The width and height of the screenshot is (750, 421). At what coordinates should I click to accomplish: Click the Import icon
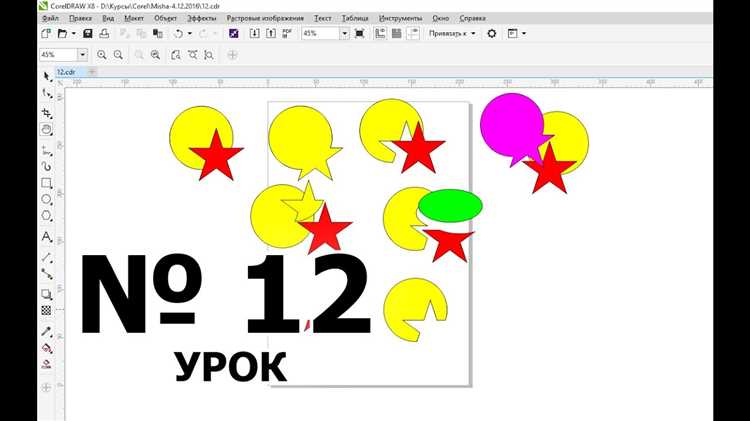(x=254, y=33)
